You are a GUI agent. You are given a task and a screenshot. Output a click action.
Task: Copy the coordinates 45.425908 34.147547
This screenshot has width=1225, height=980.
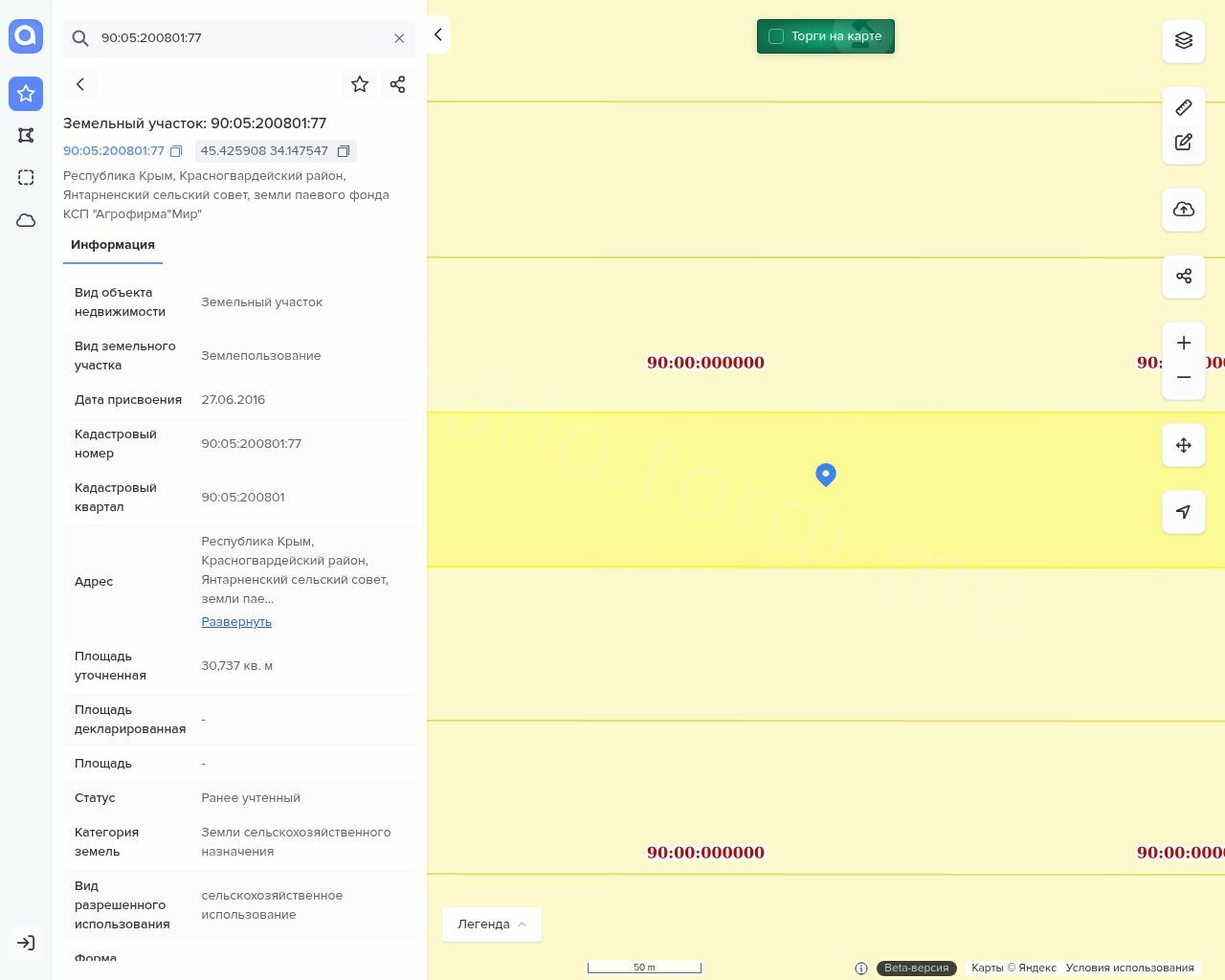click(344, 151)
